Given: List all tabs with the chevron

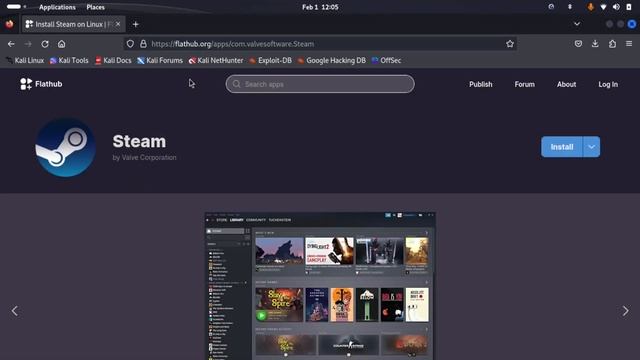Looking at the screenshot, I should tap(577, 24).
